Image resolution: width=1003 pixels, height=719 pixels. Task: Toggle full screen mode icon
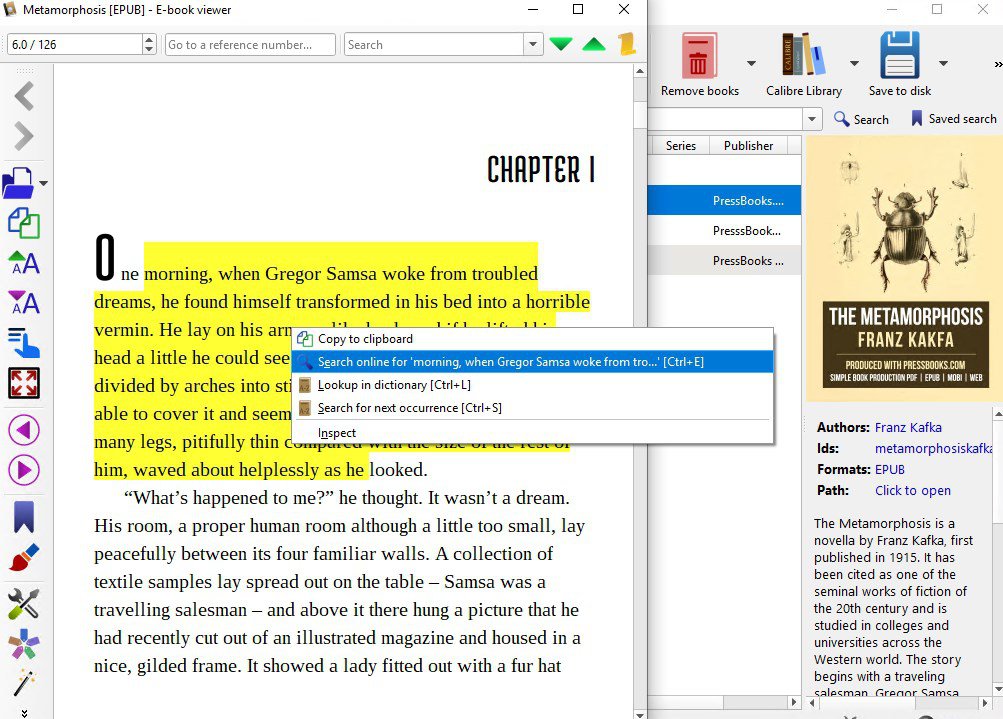(24, 383)
